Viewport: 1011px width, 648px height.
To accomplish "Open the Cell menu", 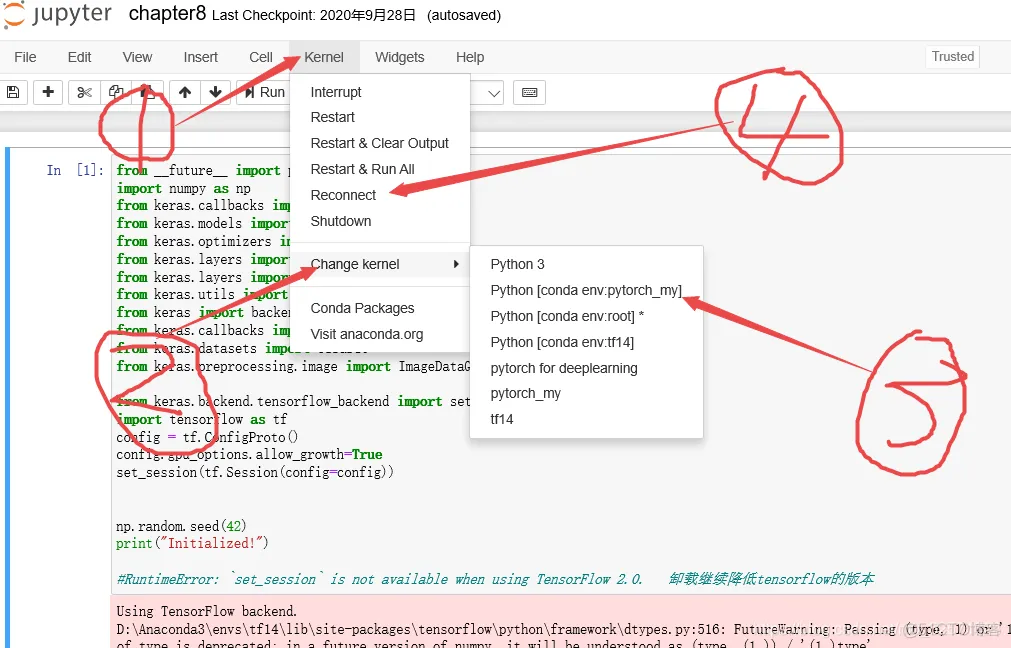I will point(261,57).
